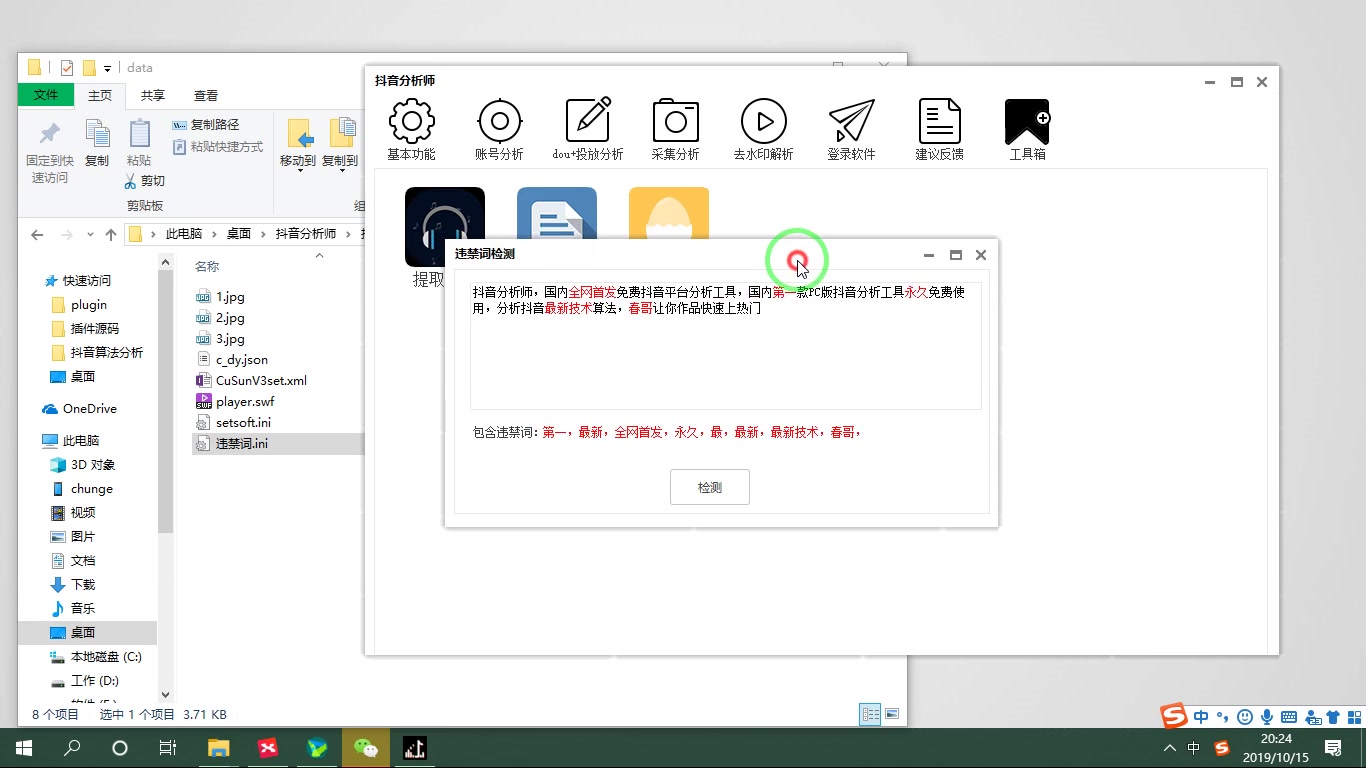This screenshot has width=1366, height=768.
Task: Open taskbar search magnifier
Action: 72,747
